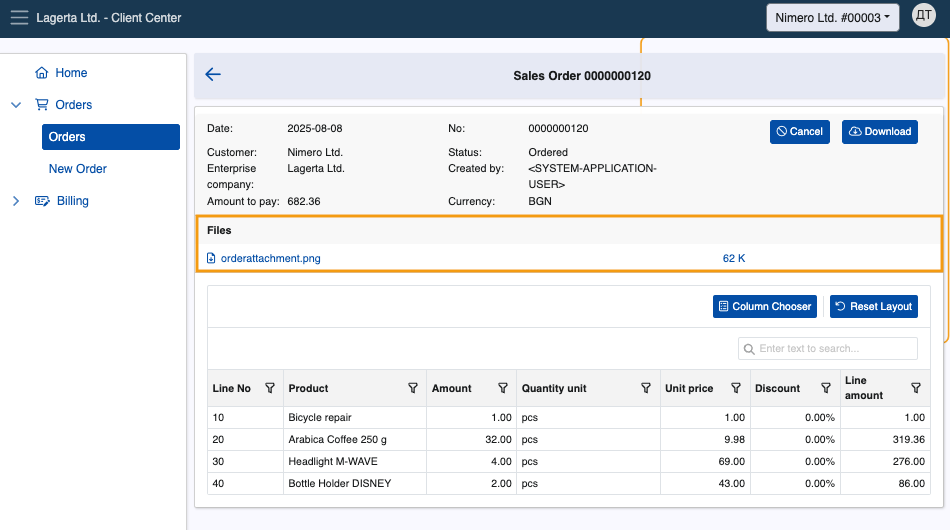950x530 pixels.
Task: Click the back arrow icon
Action: [x=213, y=75]
